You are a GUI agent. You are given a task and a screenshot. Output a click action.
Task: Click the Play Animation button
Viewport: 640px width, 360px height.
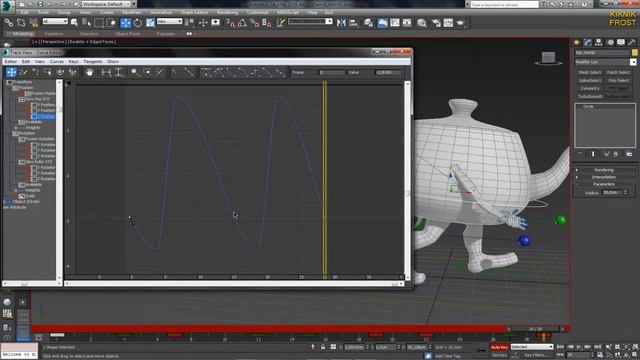pos(579,347)
